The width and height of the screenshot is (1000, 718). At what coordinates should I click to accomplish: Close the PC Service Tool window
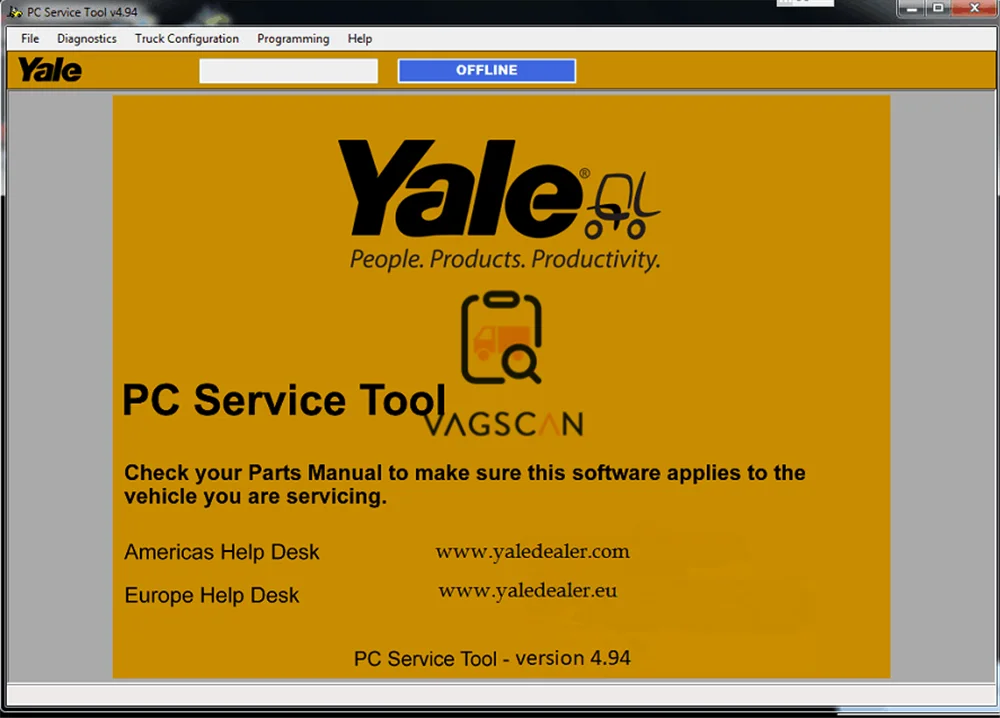click(x=974, y=8)
